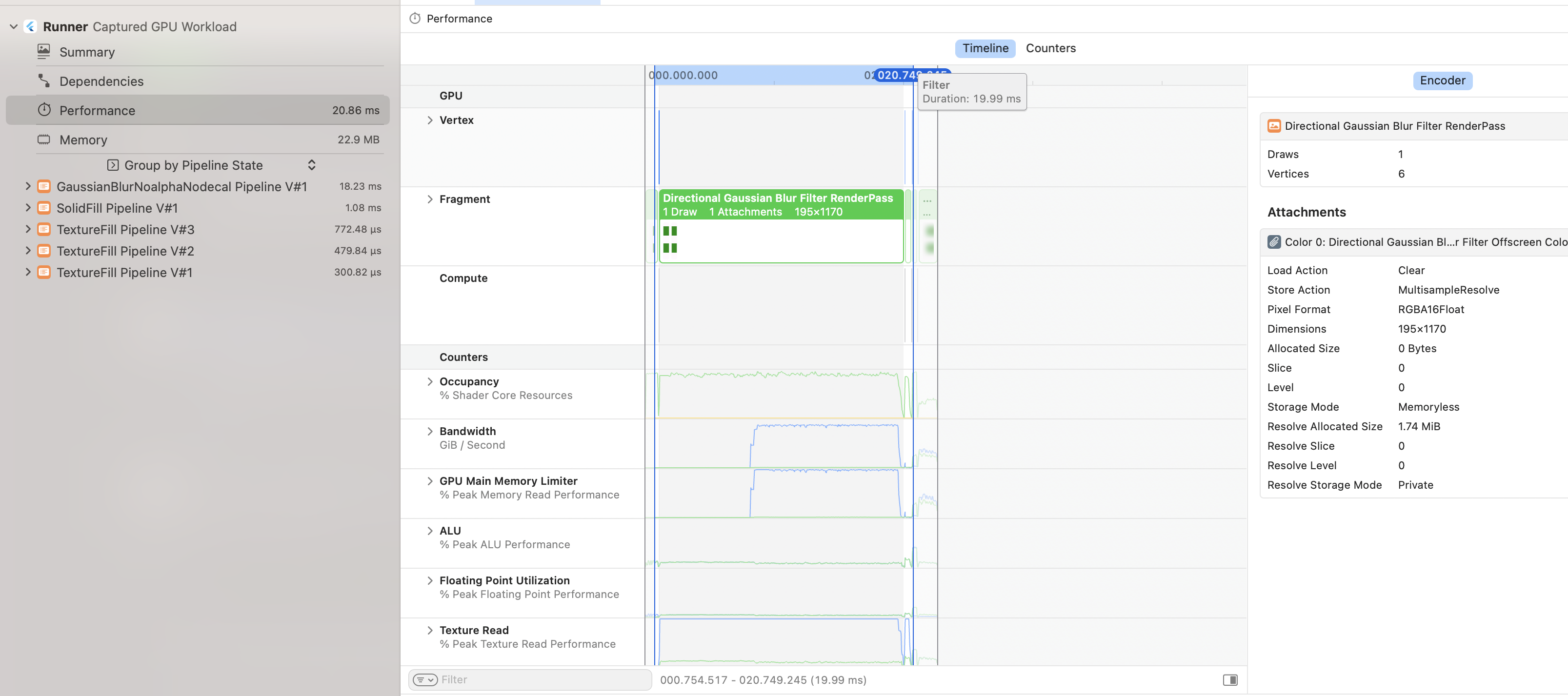1568x696 pixels.
Task: Click the filter options icon in the filter field
Action: (x=425, y=679)
